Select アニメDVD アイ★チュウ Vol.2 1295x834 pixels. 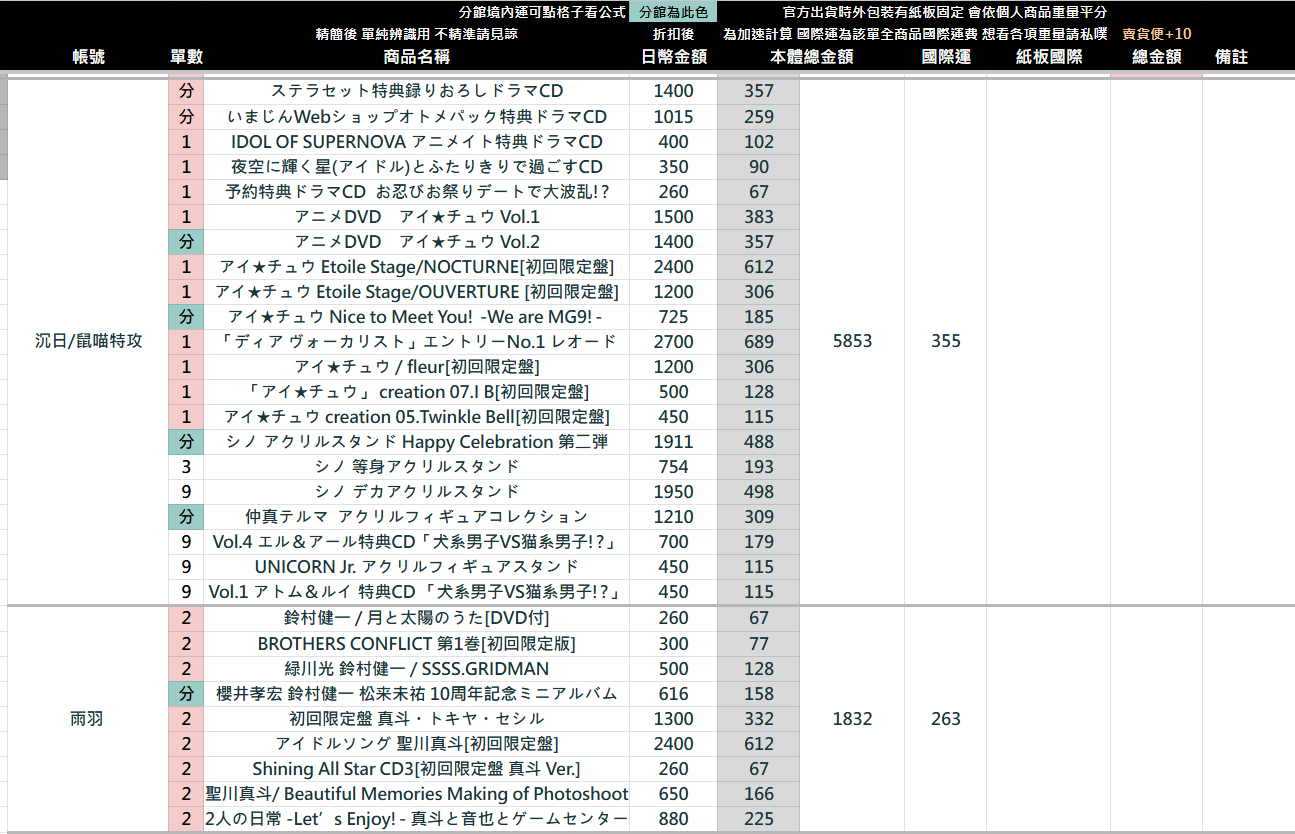pyautogui.click(x=416, y=241)
